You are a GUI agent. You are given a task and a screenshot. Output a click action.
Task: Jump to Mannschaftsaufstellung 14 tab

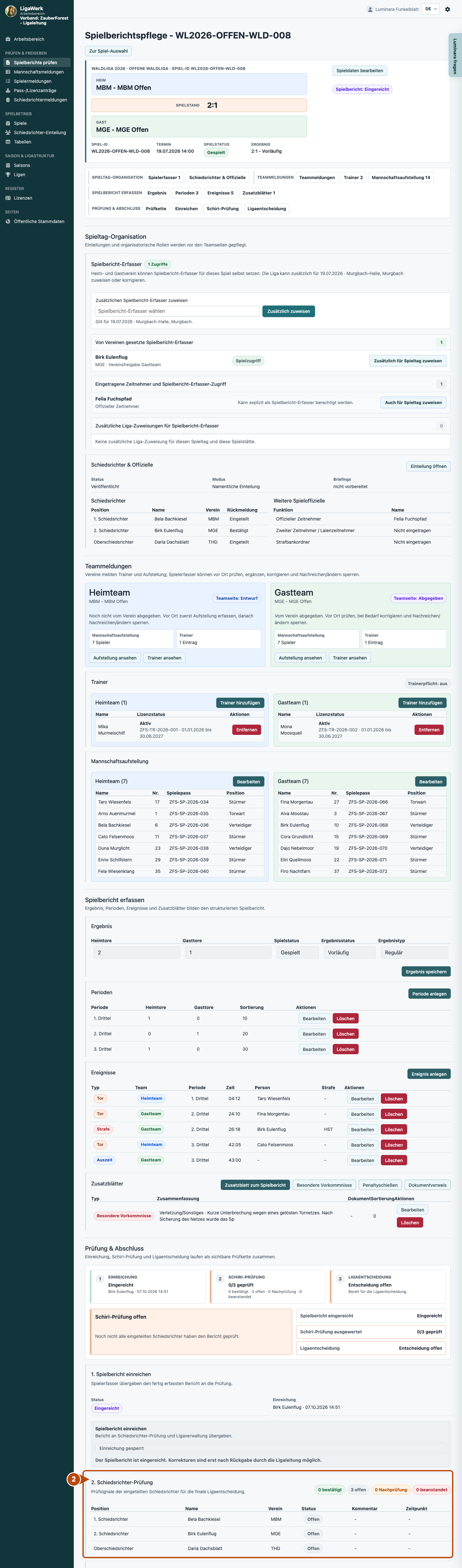click(x=401, y=177)
